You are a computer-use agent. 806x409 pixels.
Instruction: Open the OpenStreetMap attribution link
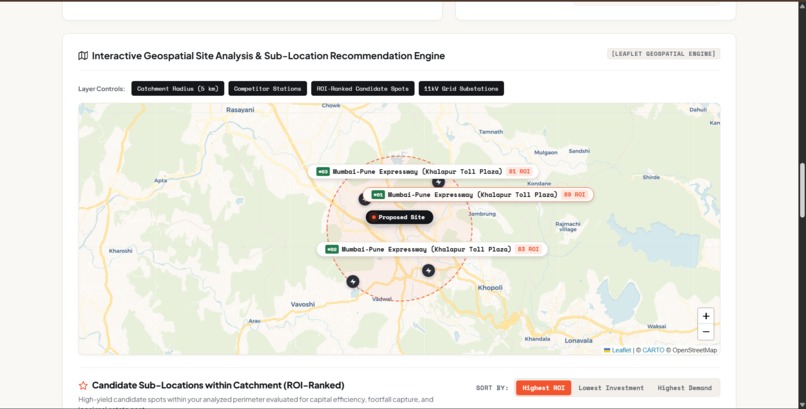click(x=694, y=350)
